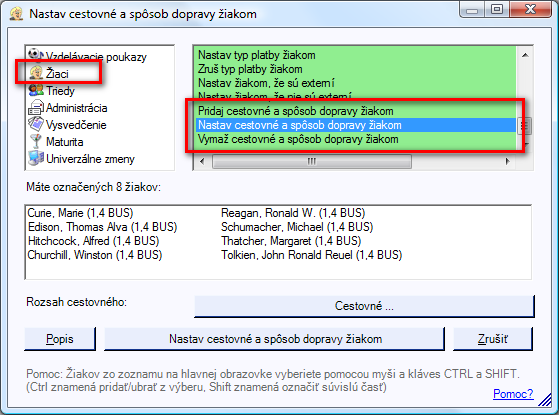Open the Cestovné ... button
The height and width of the screenshot is (415, 559).
[x=364, y=306]
